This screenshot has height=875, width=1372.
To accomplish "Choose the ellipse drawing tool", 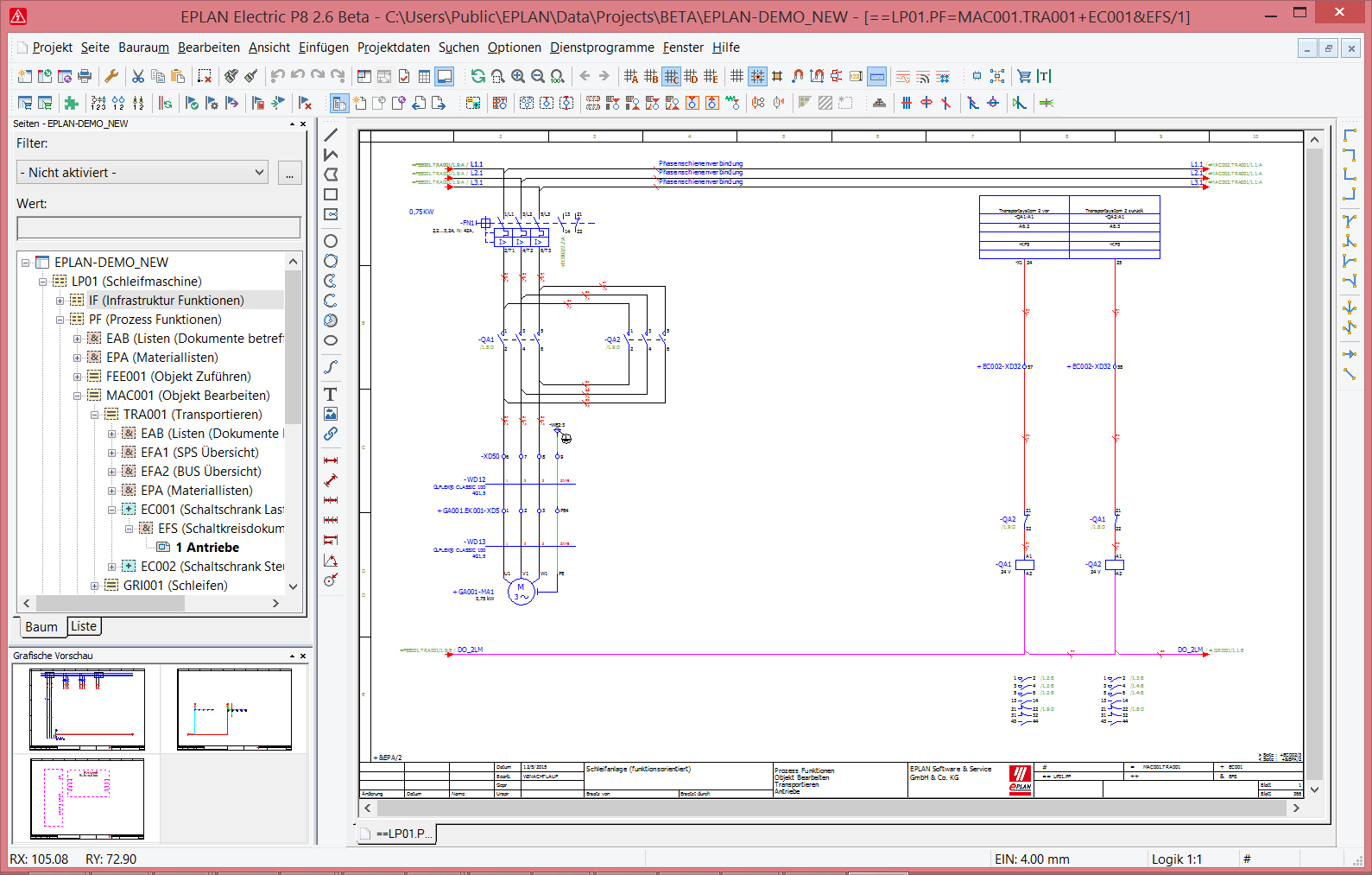I will (331, 340).
